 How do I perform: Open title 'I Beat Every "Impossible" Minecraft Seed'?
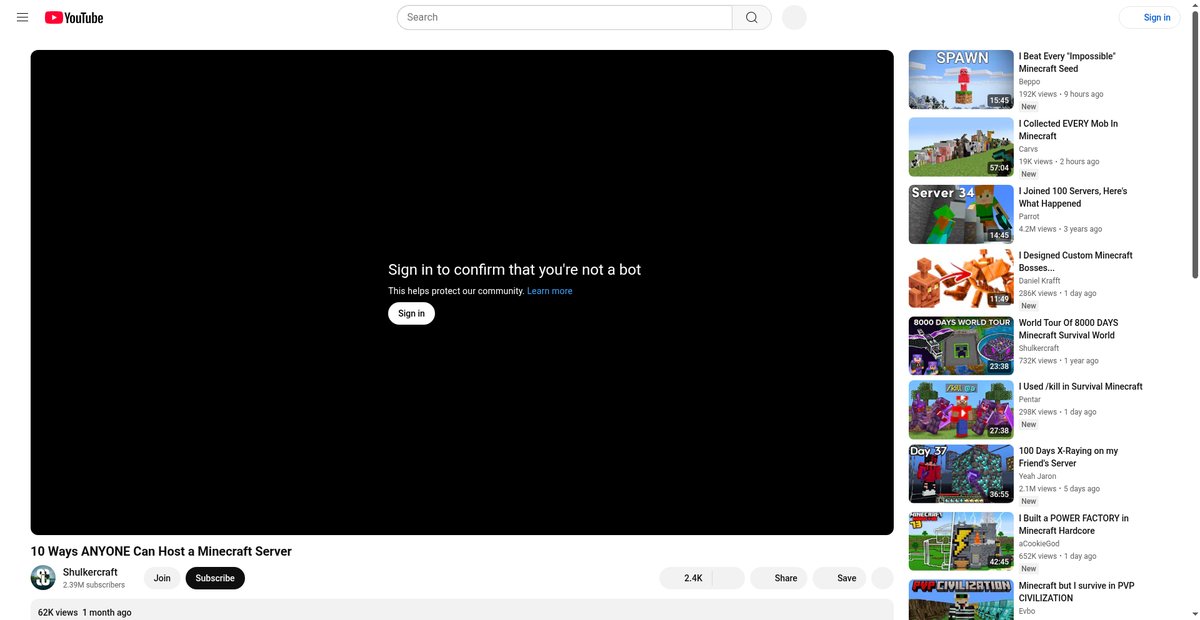coord(1067,63)
